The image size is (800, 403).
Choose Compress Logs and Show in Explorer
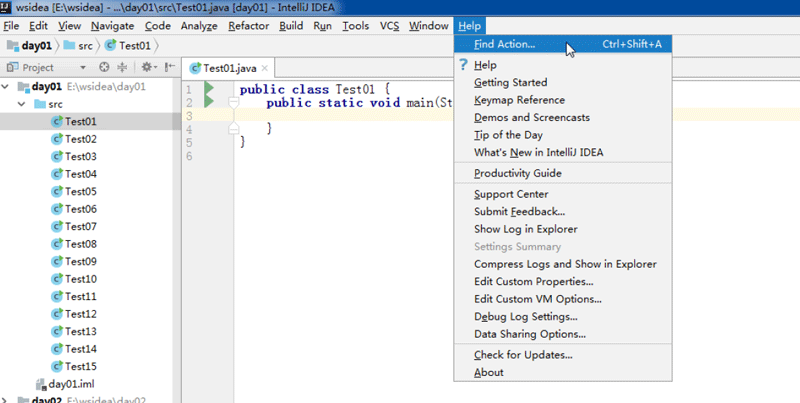[563, 264]
